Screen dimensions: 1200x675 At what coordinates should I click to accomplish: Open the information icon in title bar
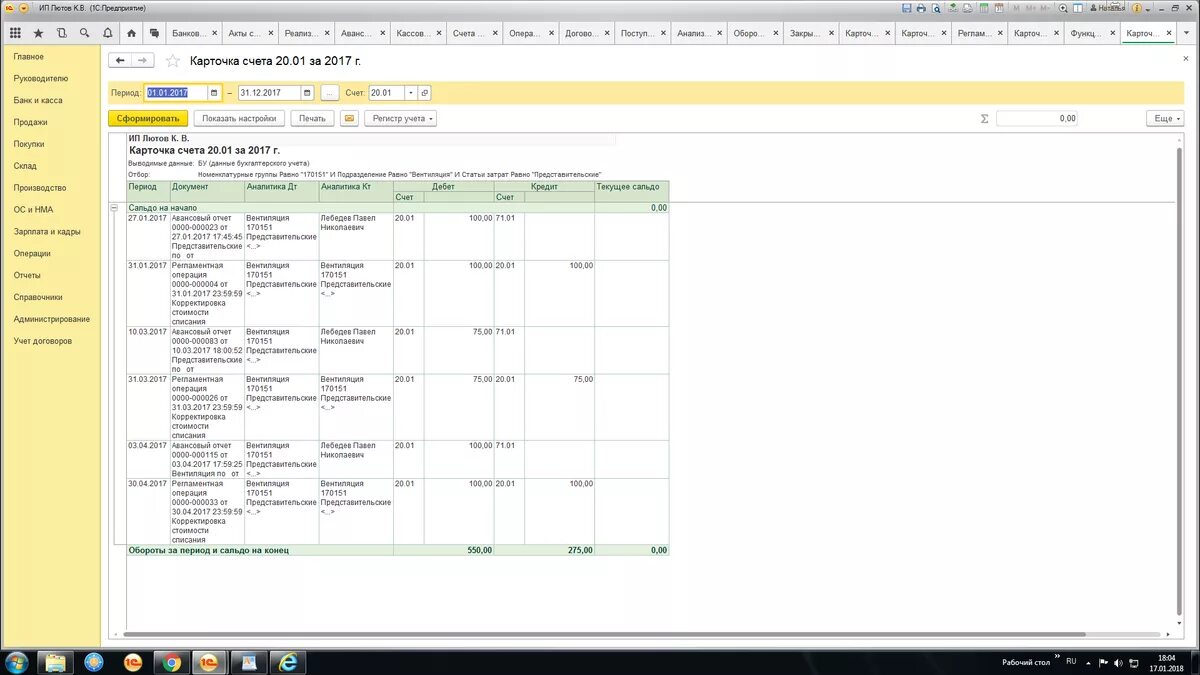pyautogui.click(x=1136, y=7)
